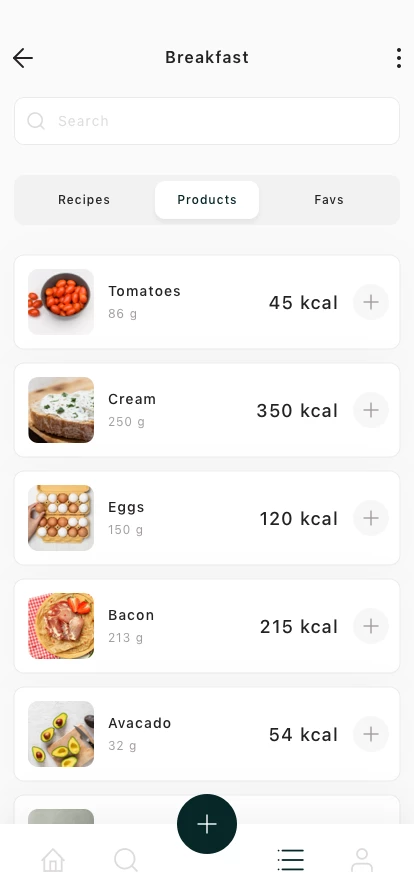Open the search icon in bottom navigation

(126, 859)
